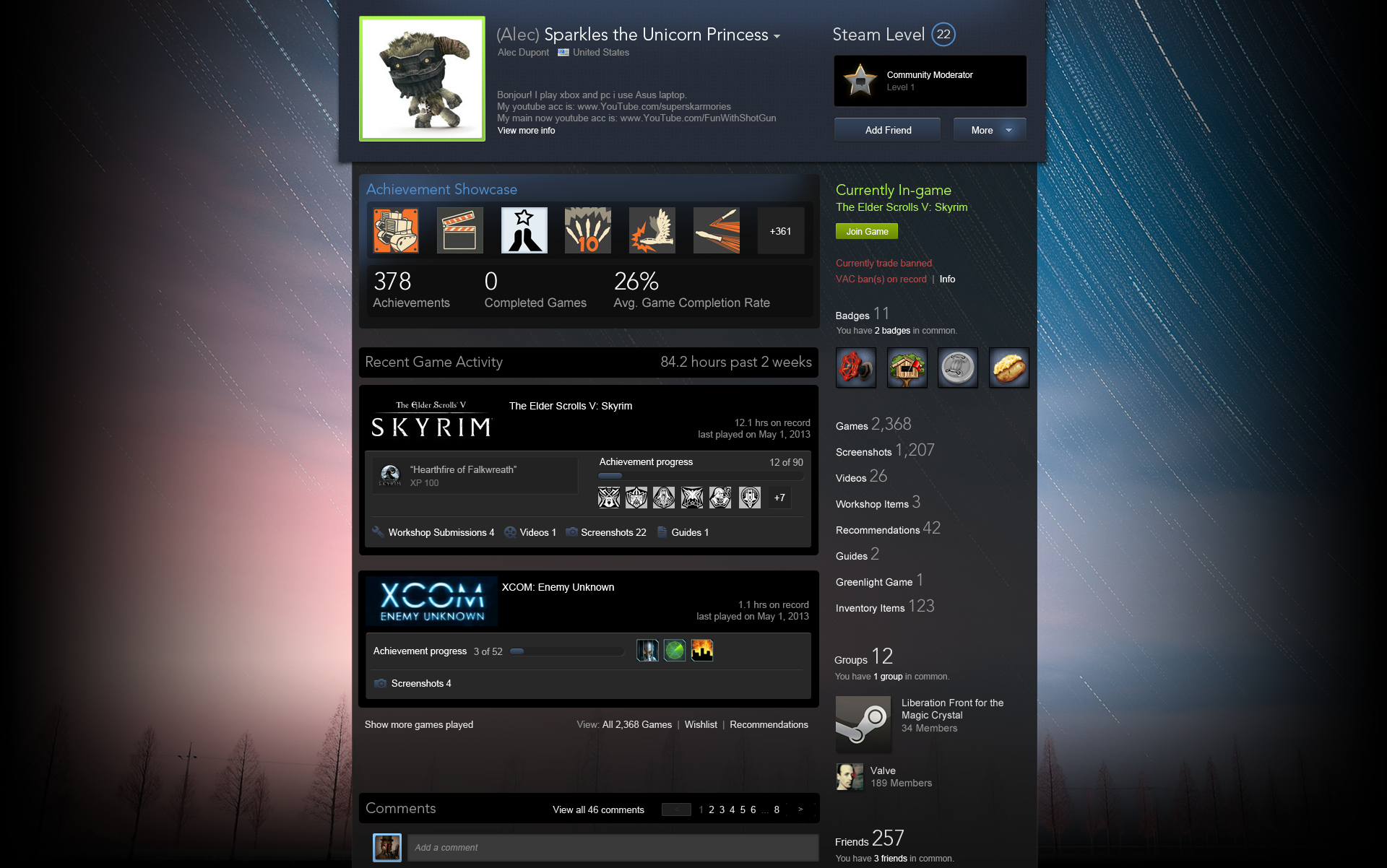
Task: Click the Skyrim achievement progress bar
Action: [700, 476]
